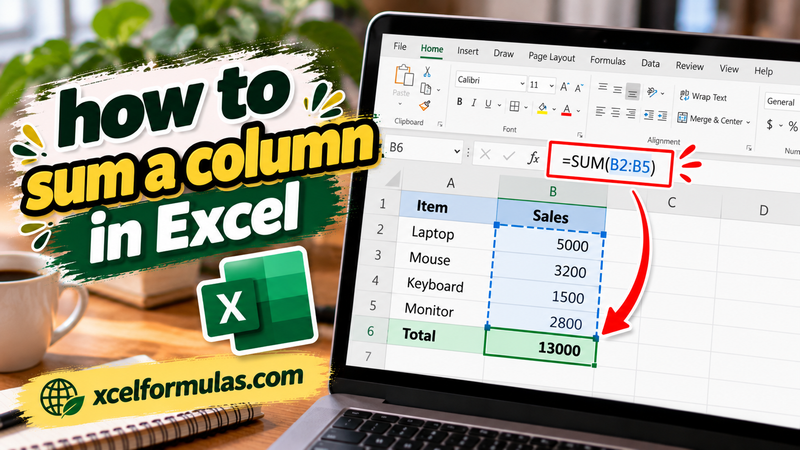Open the File tab
Image resolution: width=800 pixels, height=450 pixels.
pos(400,46)
